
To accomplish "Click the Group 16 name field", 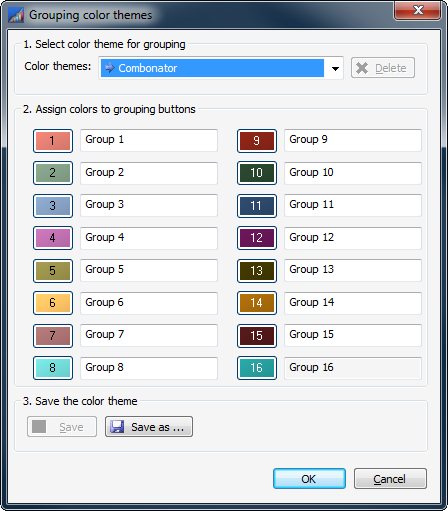I will [353, 368].
